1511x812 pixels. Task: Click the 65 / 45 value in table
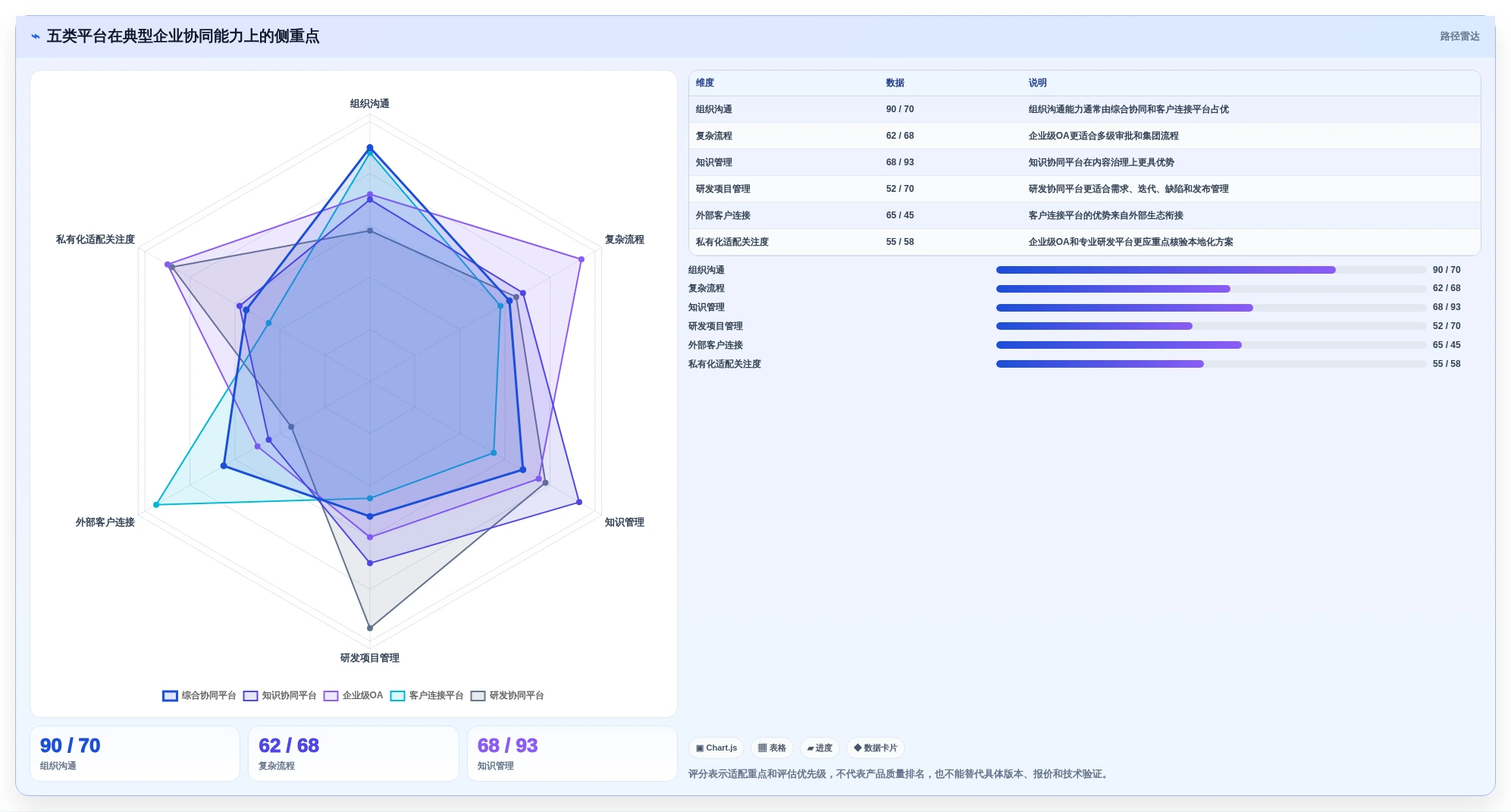(x=900, y=215)
